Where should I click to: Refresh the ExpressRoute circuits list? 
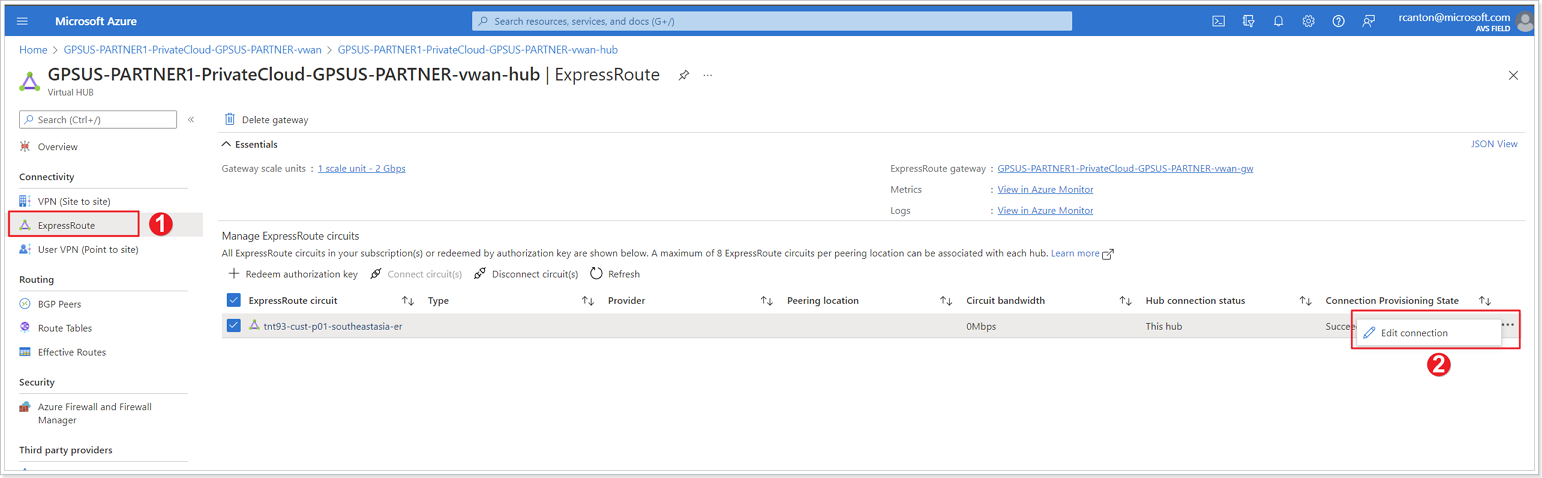tap(615, 274)
